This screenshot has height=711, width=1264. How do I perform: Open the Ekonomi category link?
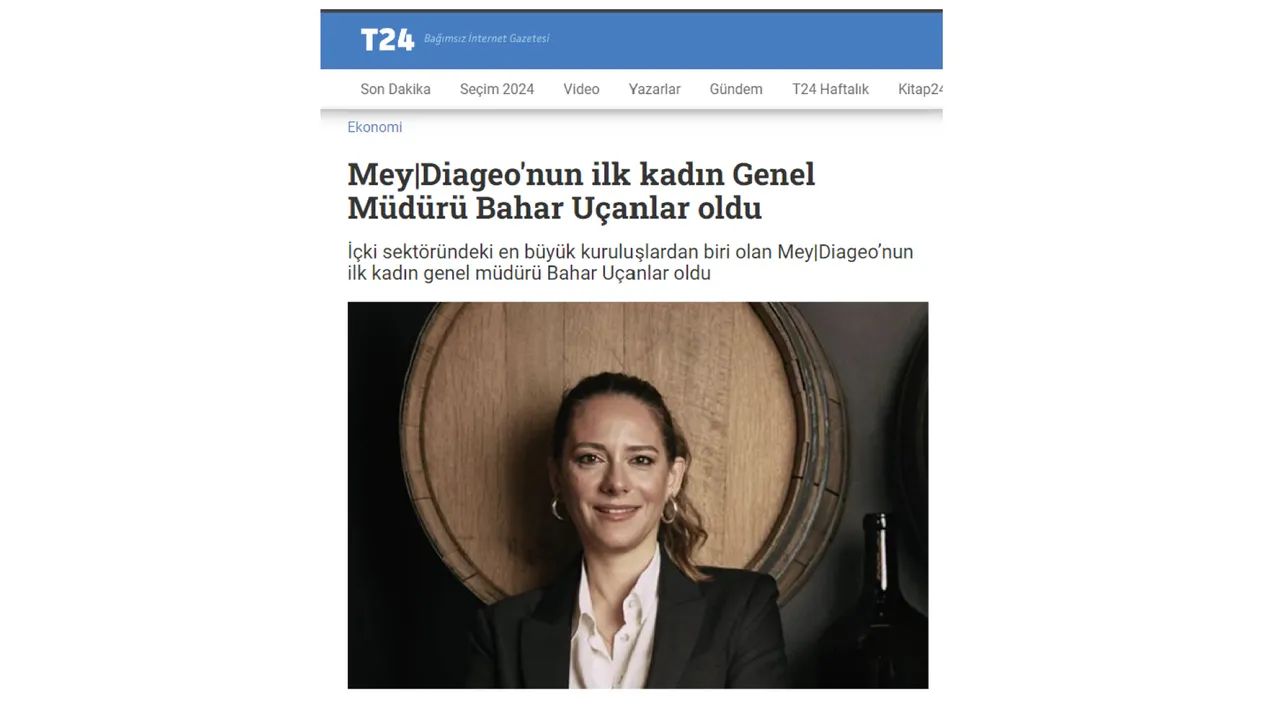tap(375, 127)
